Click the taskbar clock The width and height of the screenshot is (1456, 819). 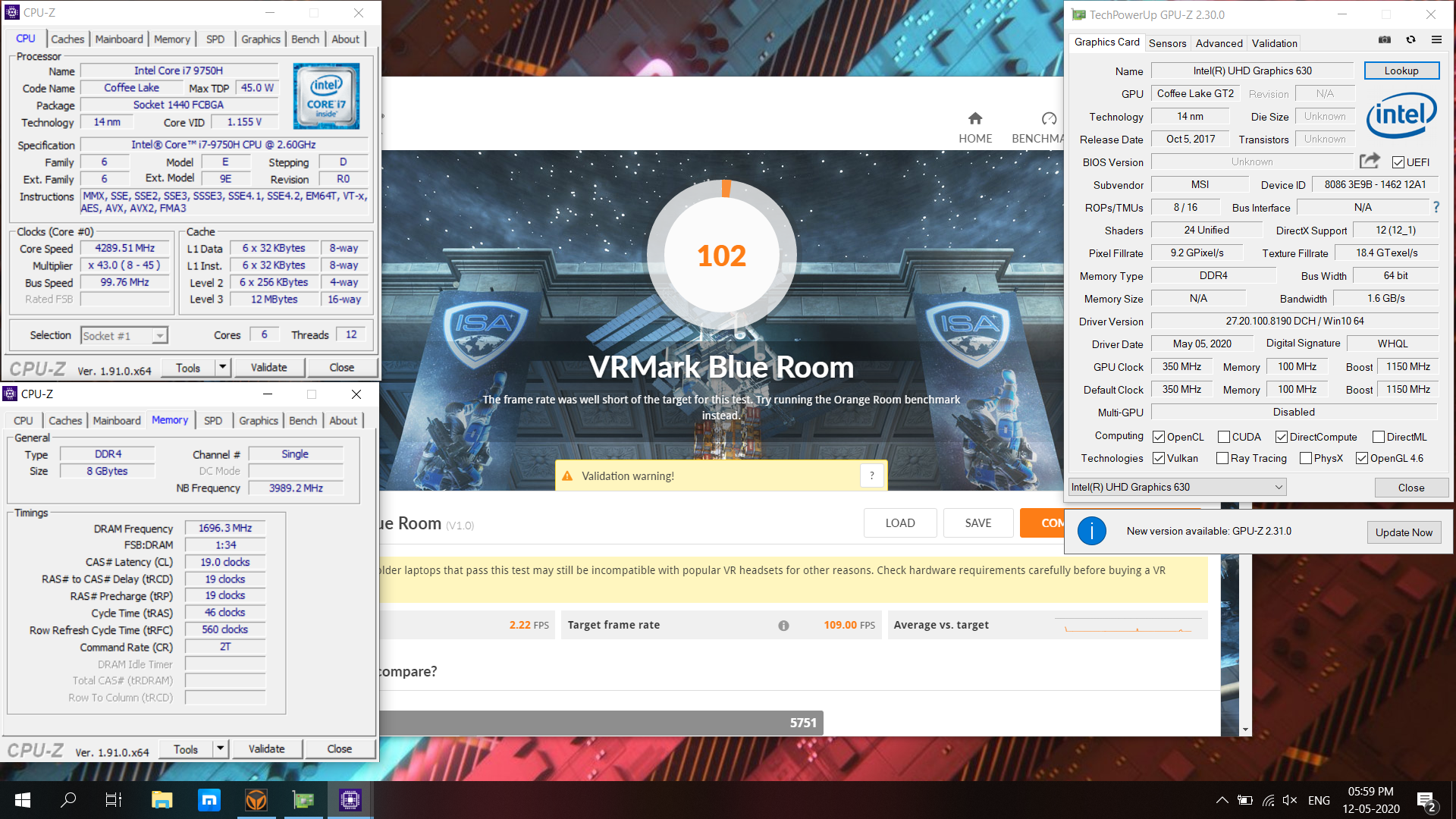(x=1371, y=800)
